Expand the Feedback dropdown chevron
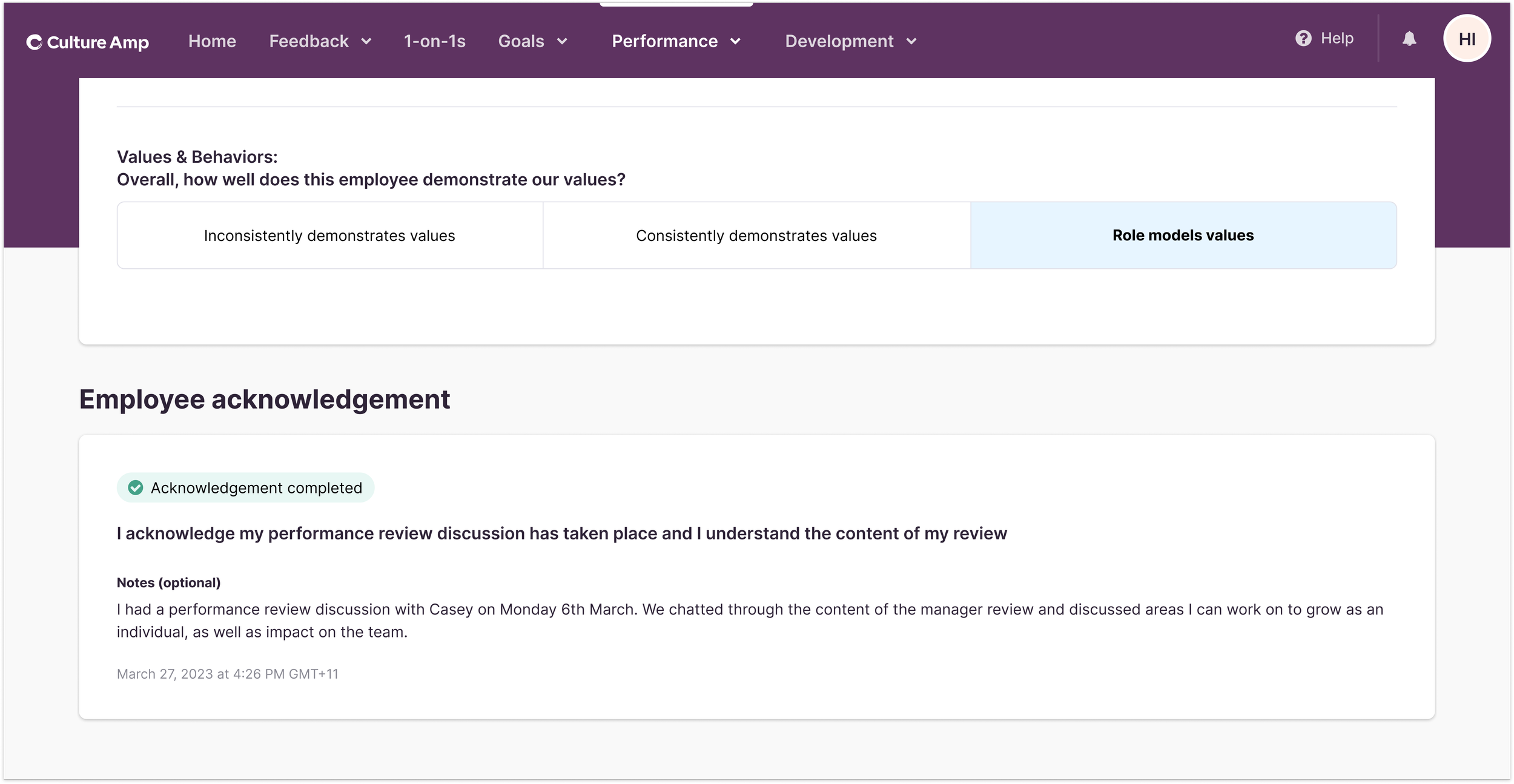 tap(366, 41)
